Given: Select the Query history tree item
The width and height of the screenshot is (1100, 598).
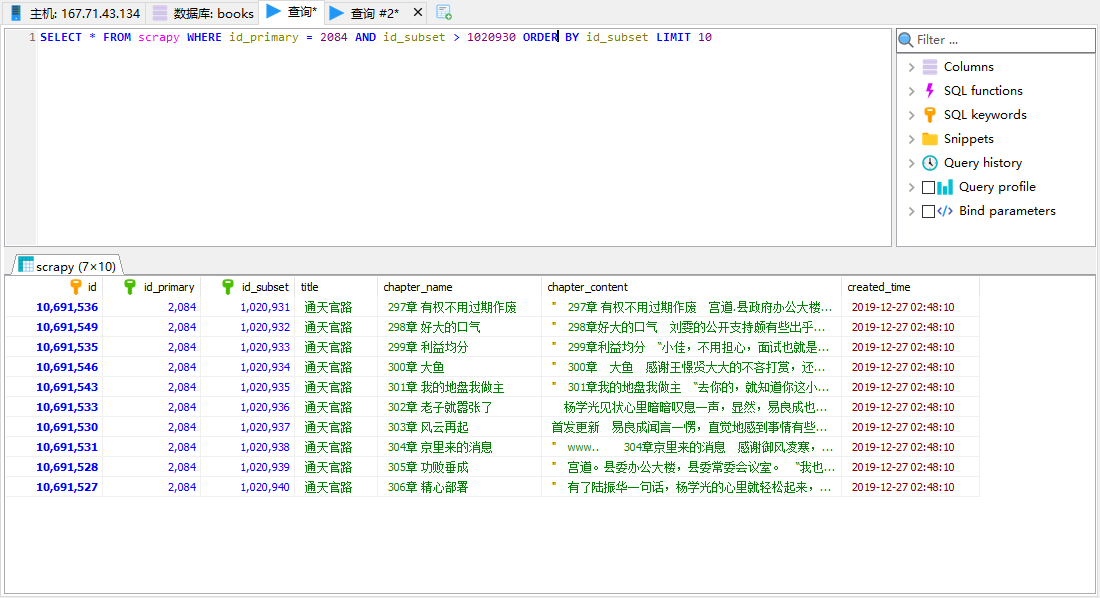Looking at the screenshot, I should pyautogui.click(x=983, y=163).
